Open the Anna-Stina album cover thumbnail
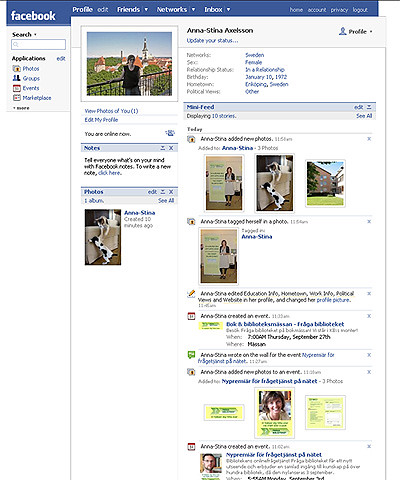 tap(103, 237)
